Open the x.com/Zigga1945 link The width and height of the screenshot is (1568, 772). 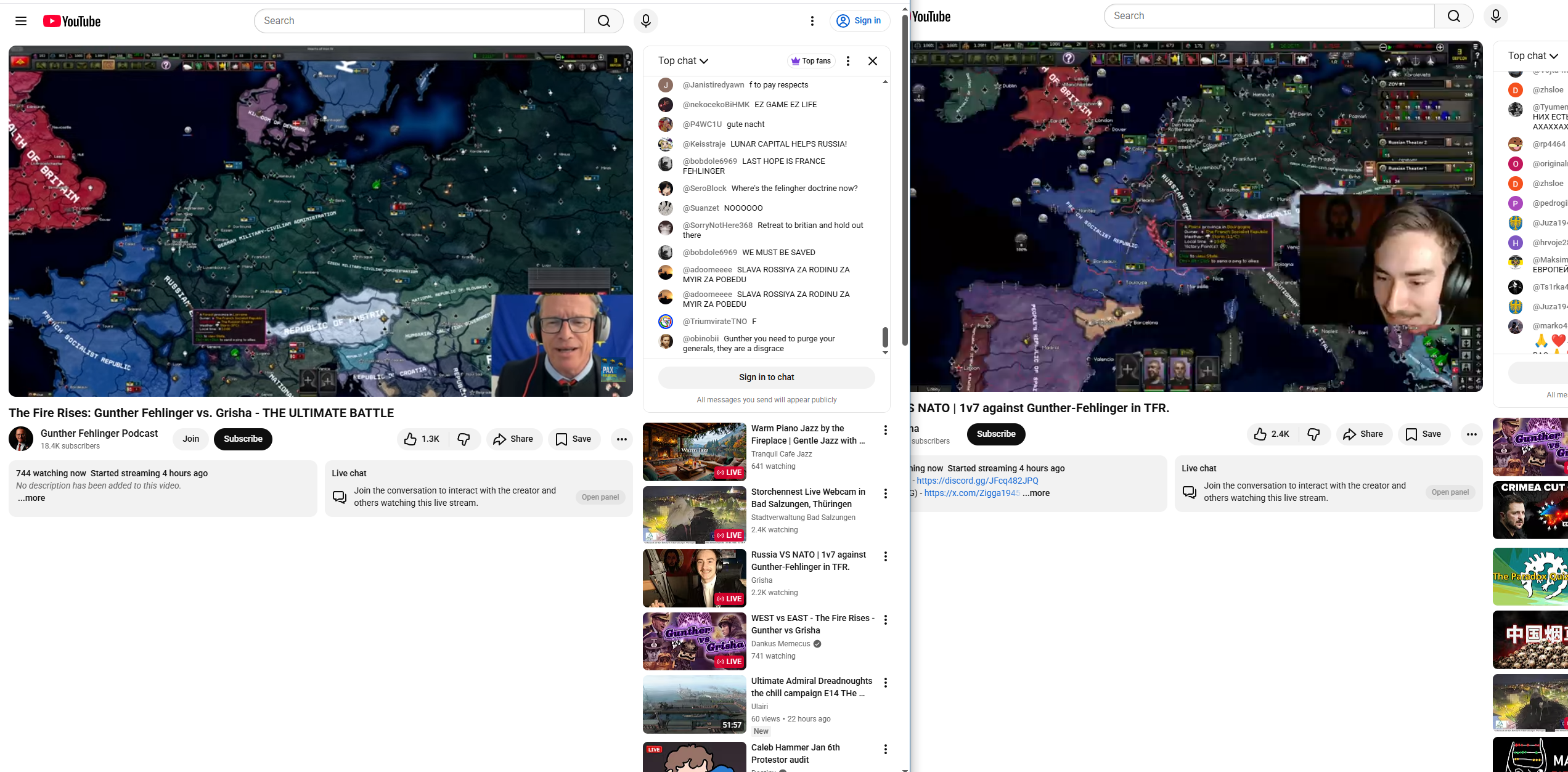tap(972, 493)
